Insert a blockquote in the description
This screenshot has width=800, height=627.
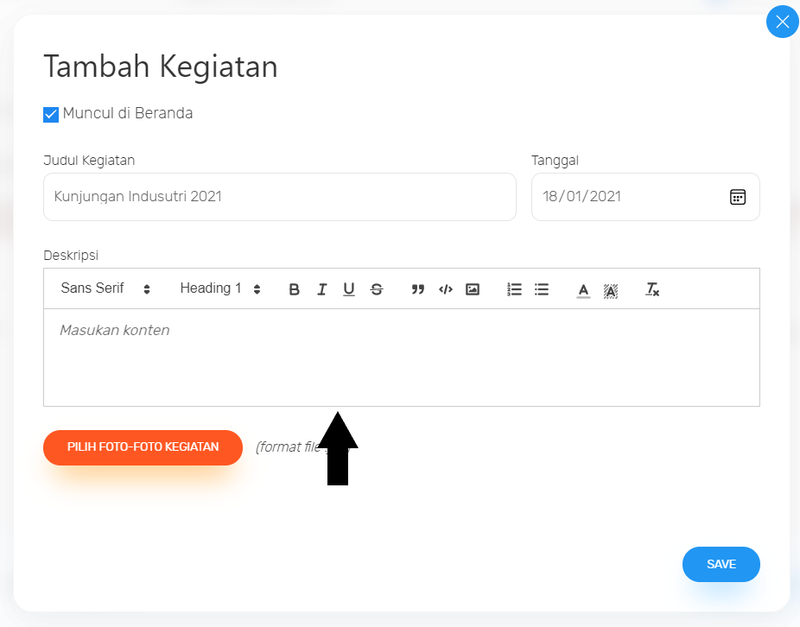click(x=418, y=289)
